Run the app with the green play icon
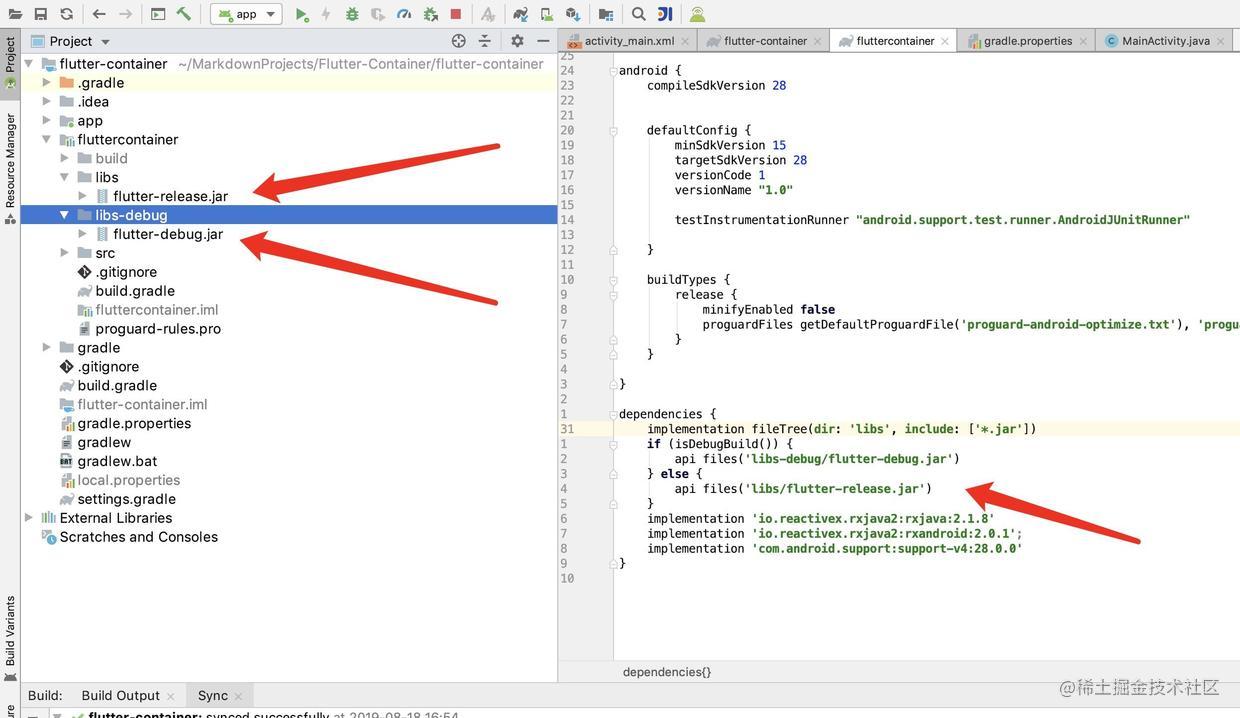The height and width of the screenshot is (718, 1240). 302,14
